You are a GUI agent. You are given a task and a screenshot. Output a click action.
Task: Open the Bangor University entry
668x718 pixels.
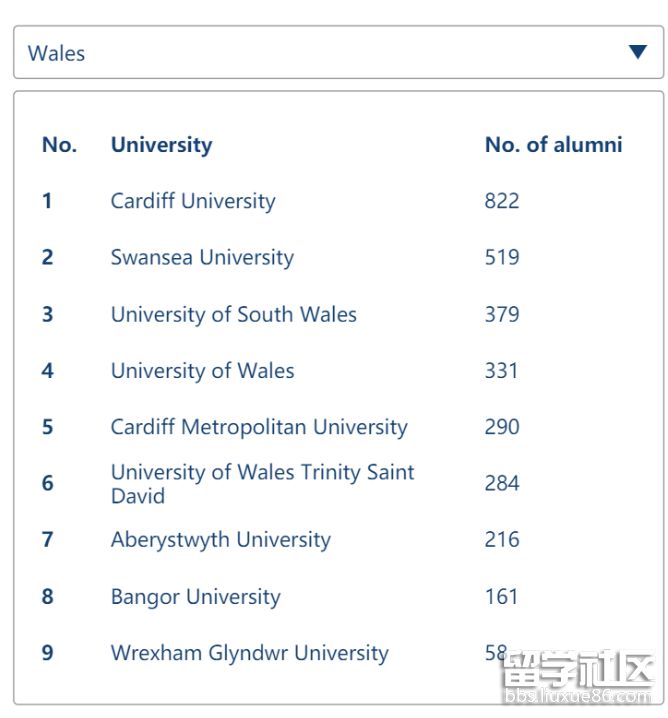195,597
